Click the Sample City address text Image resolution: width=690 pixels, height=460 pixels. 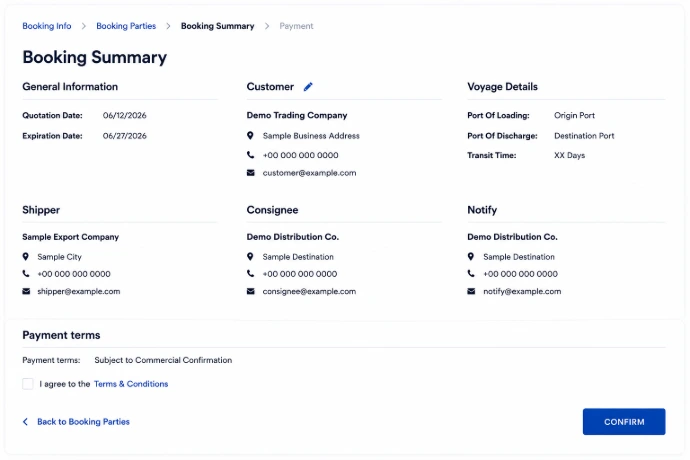pyautogui.click(x=59, y=257)
